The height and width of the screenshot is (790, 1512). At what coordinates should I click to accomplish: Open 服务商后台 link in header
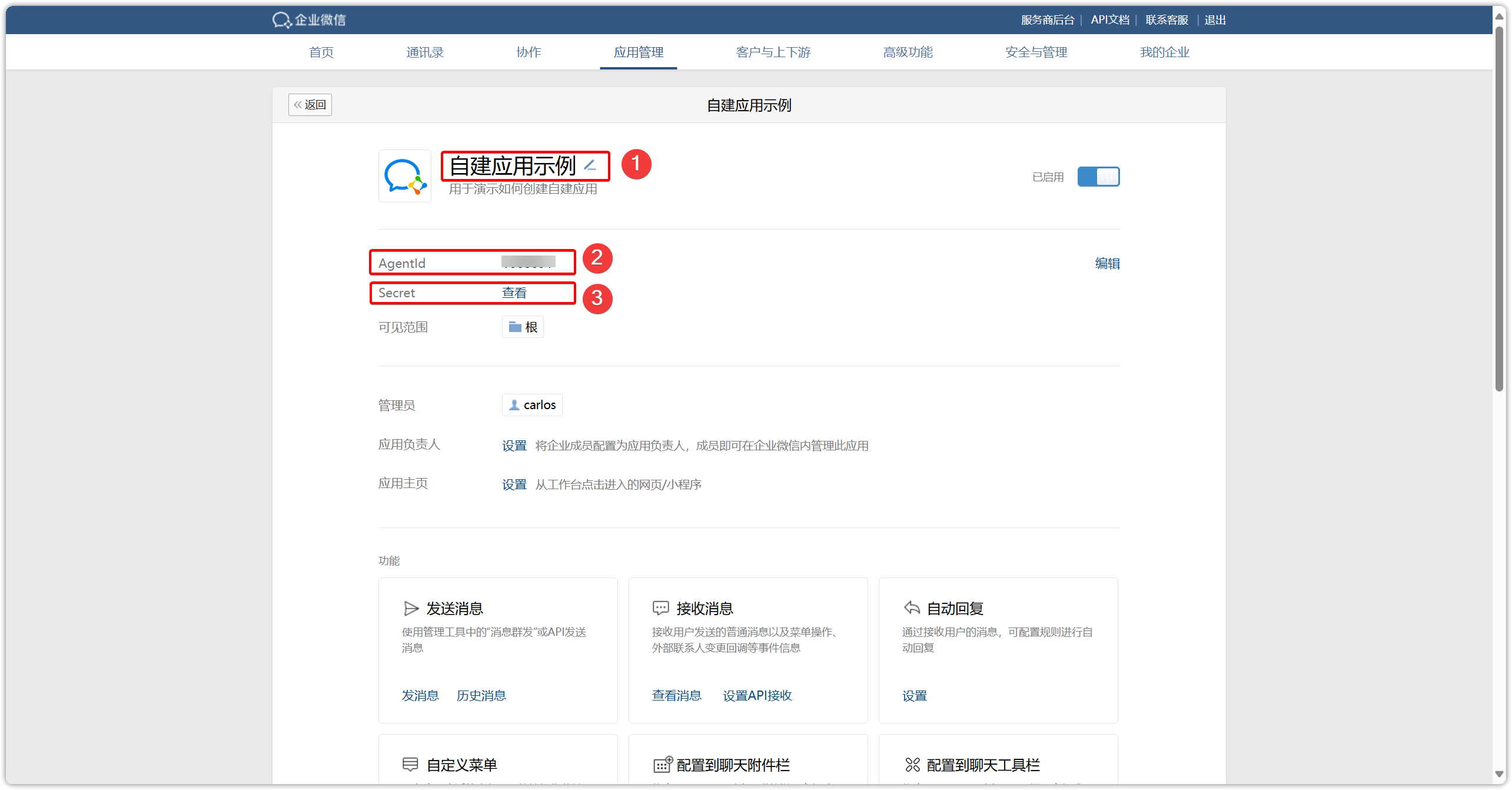point(1048,20)
